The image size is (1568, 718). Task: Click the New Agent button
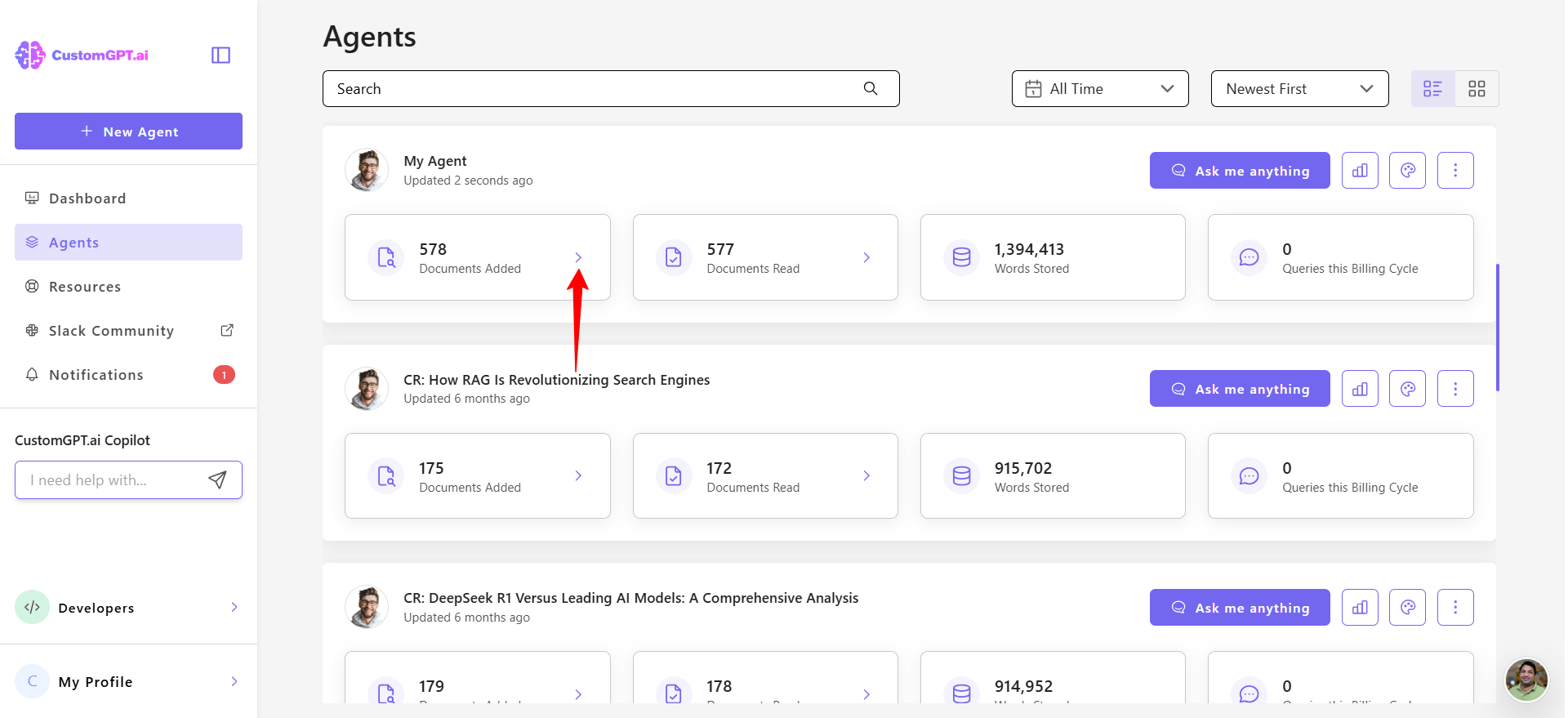coord(128,132)
